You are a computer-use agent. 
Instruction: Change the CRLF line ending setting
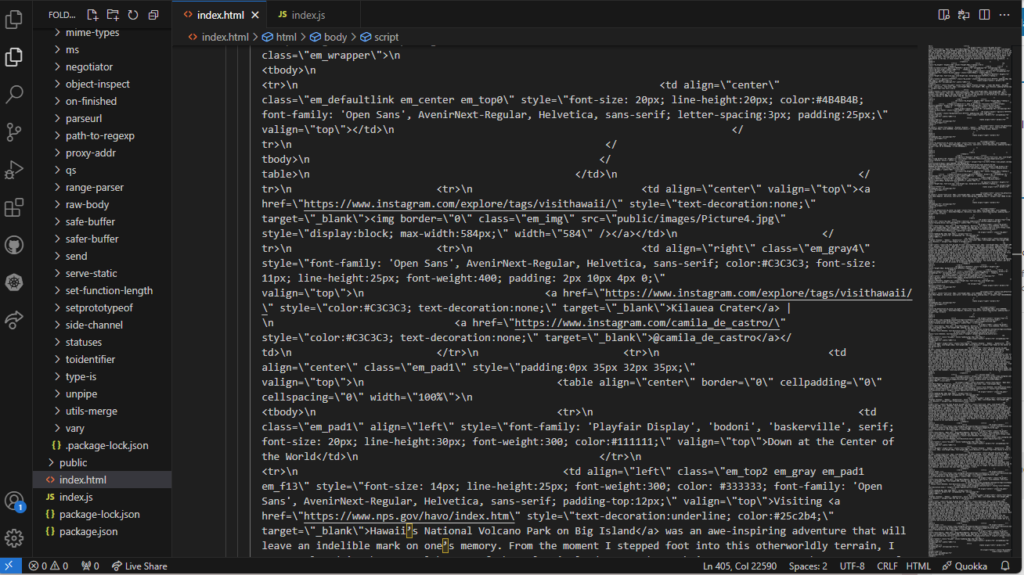pyautogui.click(x=887, y=566)
